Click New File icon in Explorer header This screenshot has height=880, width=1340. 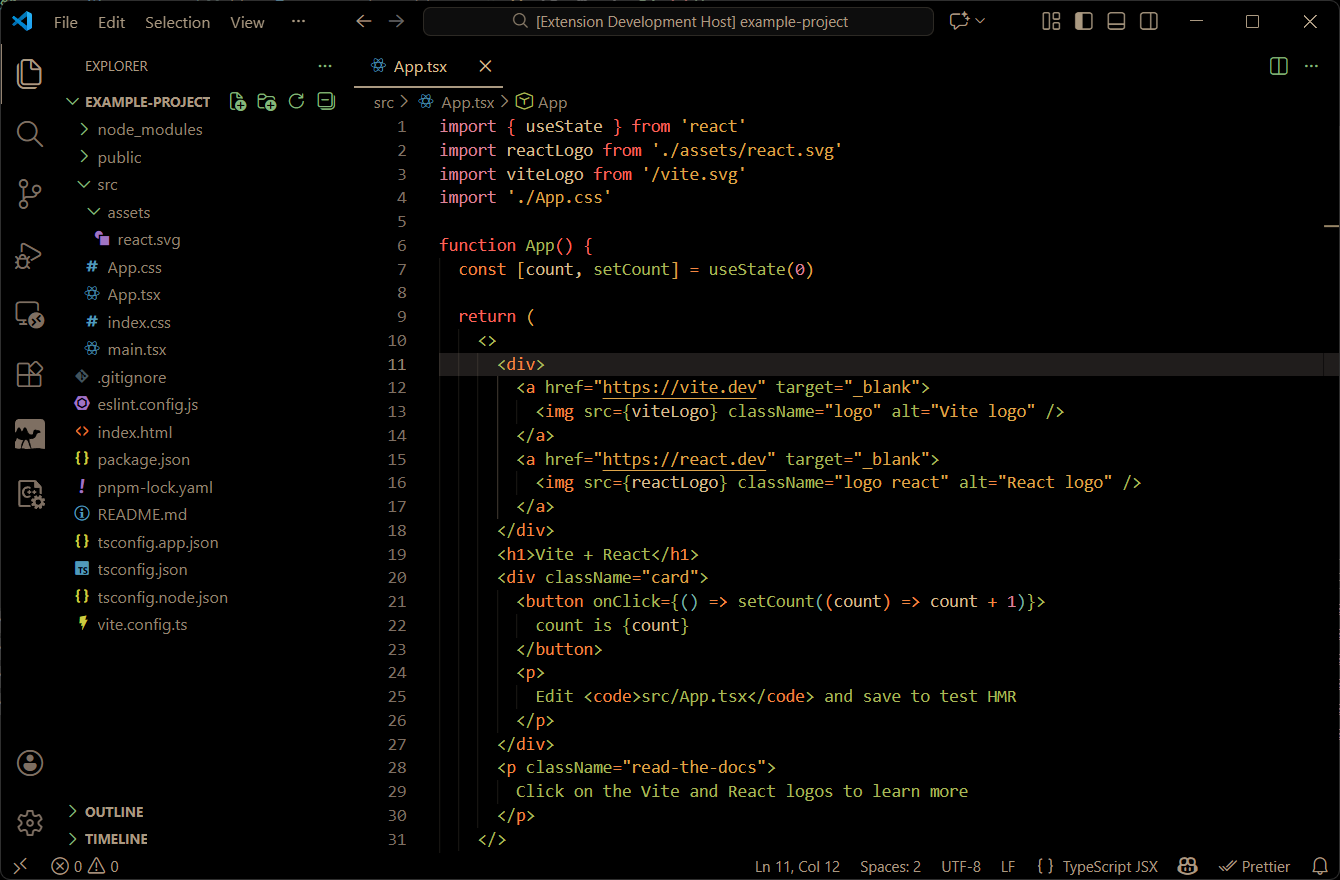(x=238, y=101)
